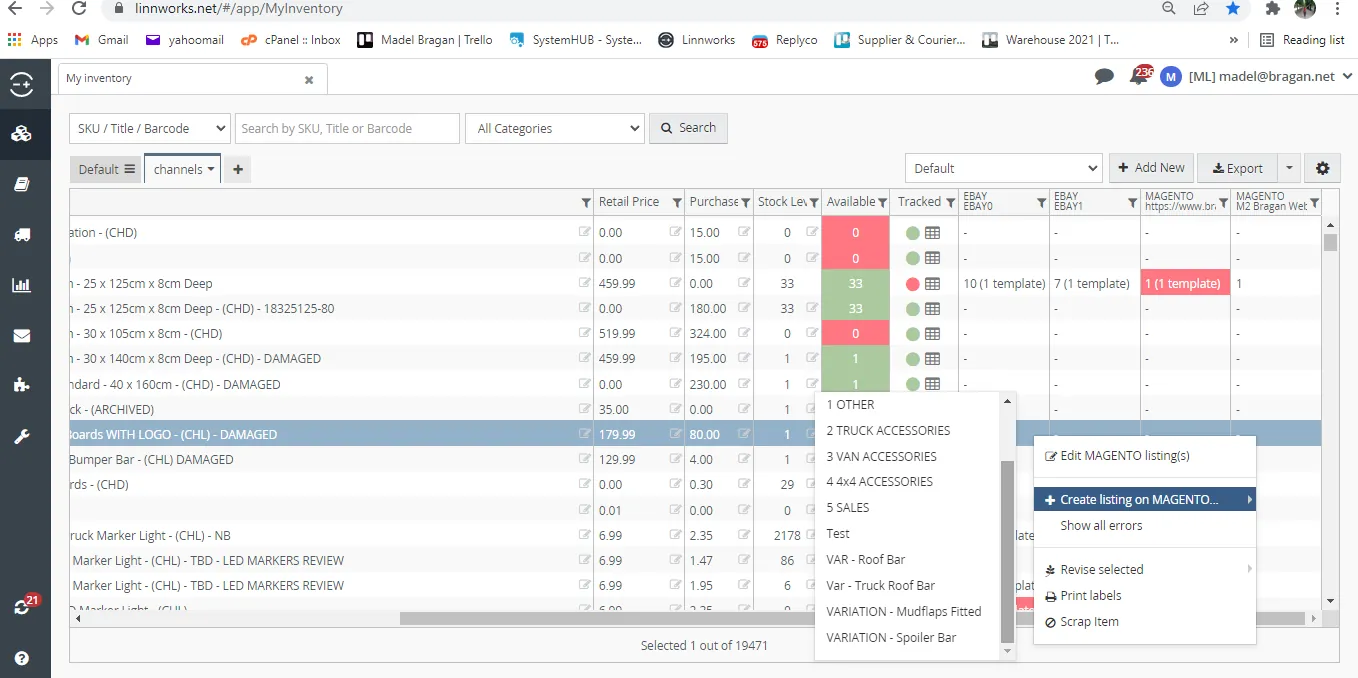The width and height of the screenshot is (1358, 678).
Task: Toggle the red tracked indicator in the 33 stock row
Action: (912, 284)
